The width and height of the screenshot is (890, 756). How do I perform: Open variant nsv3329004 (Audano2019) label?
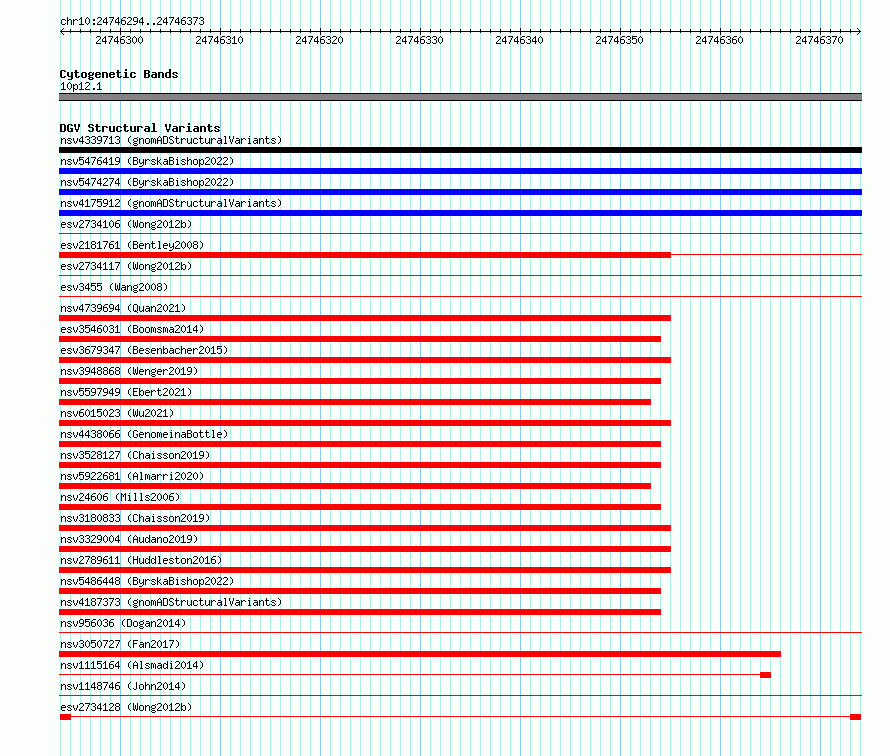pos(129,539)
